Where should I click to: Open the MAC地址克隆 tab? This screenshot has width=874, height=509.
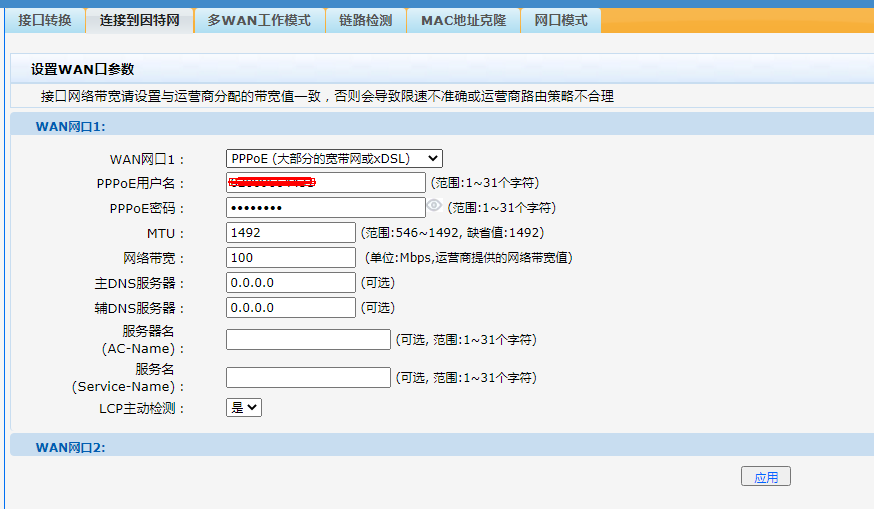464,21
